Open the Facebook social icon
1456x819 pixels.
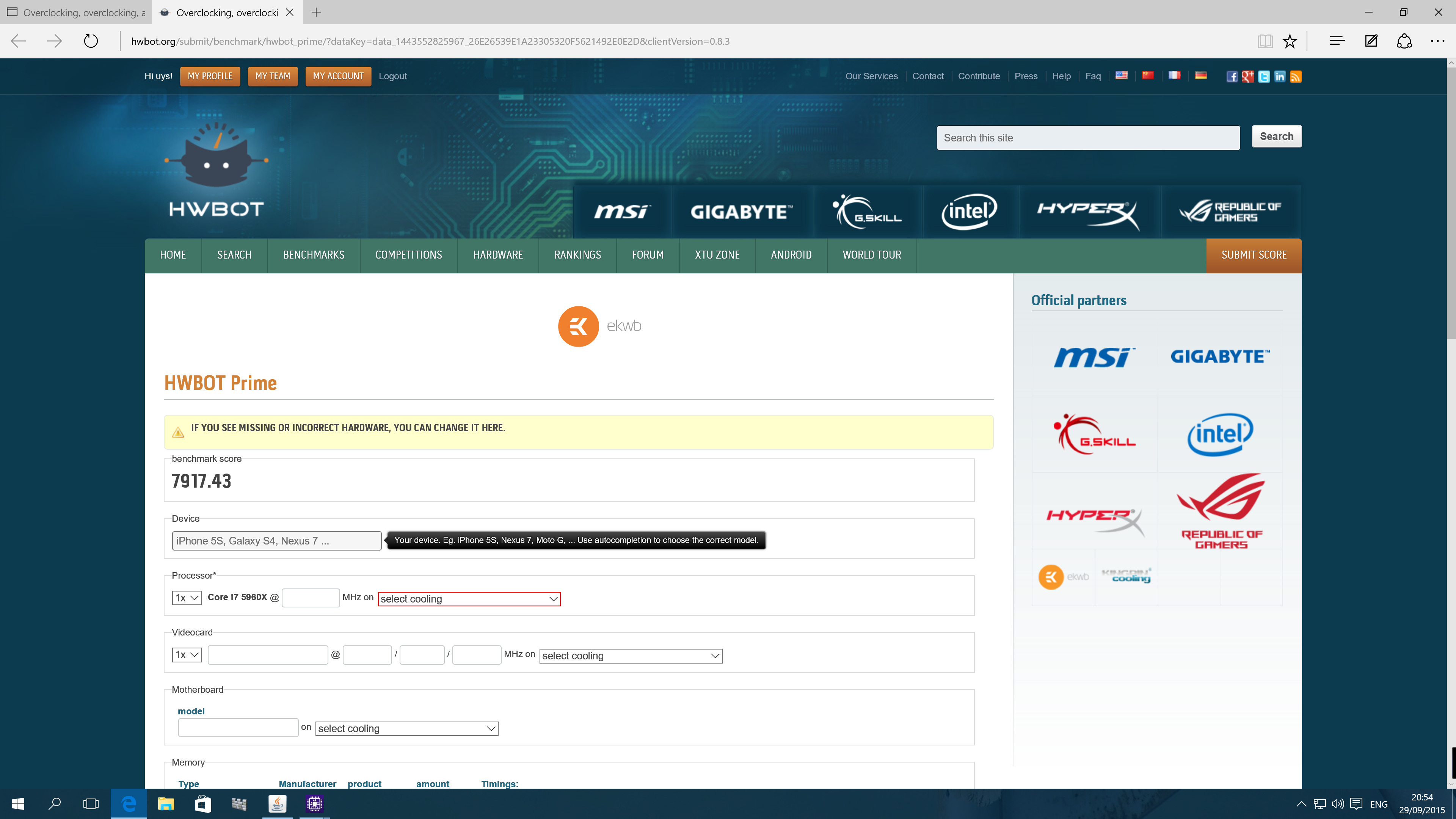(x=1232, y=76)
